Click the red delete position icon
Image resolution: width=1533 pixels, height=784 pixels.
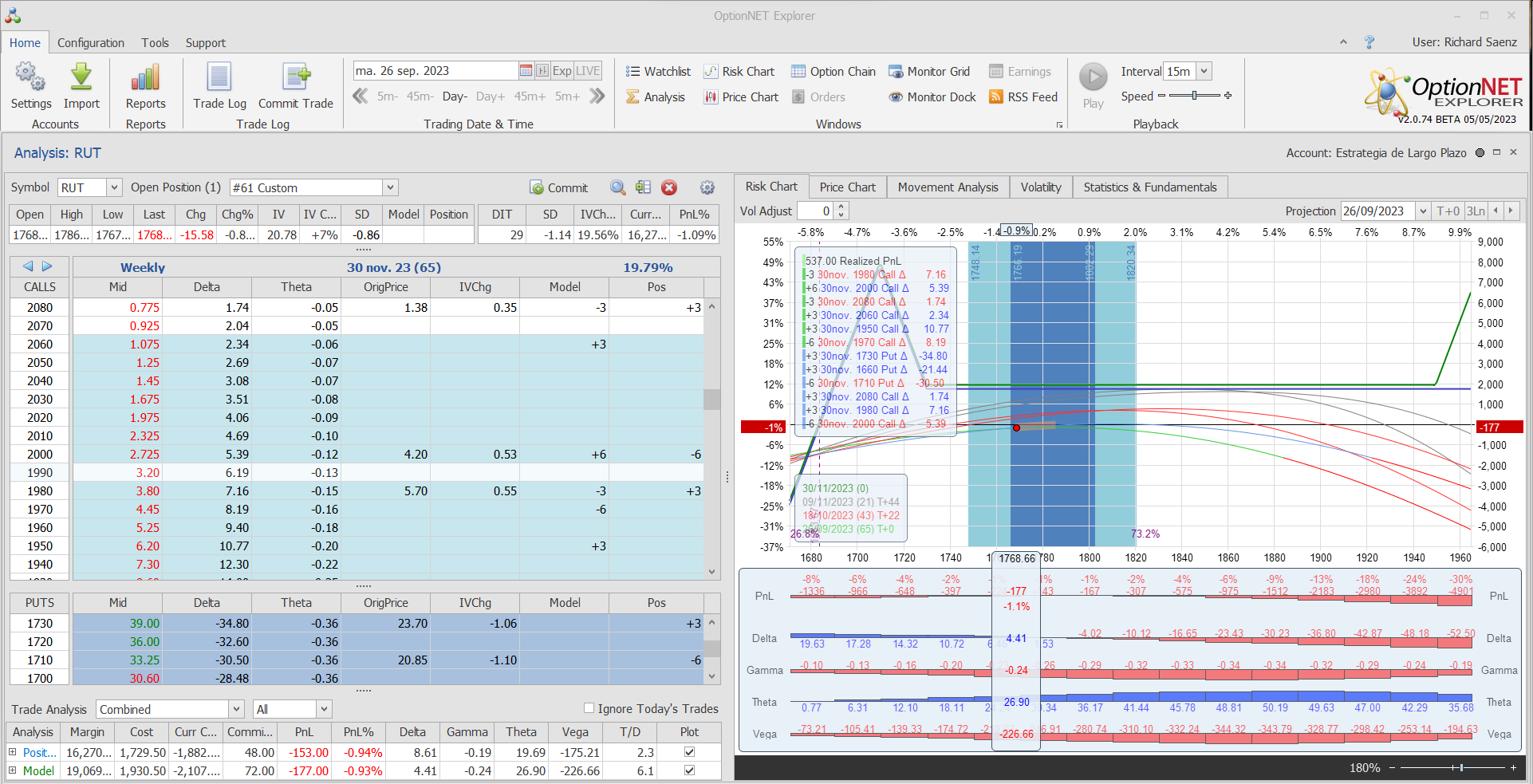pos(669,187)
